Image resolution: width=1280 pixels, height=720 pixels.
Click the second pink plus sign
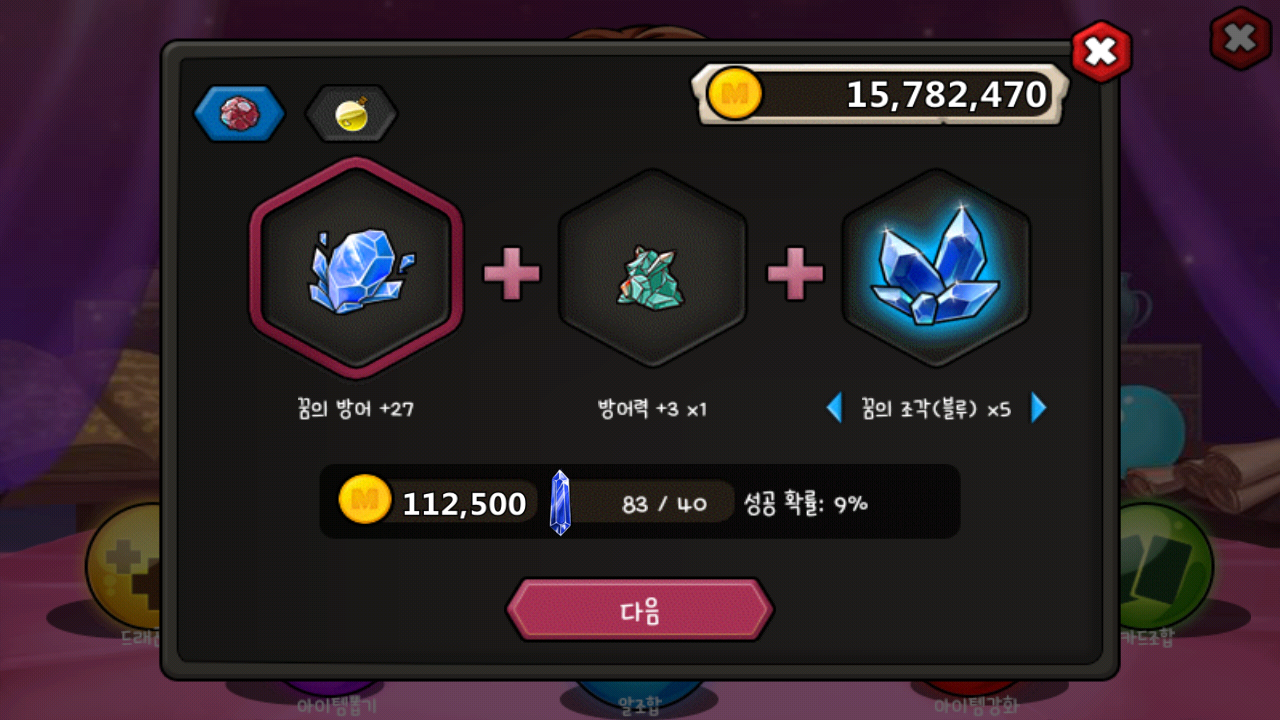795,273
